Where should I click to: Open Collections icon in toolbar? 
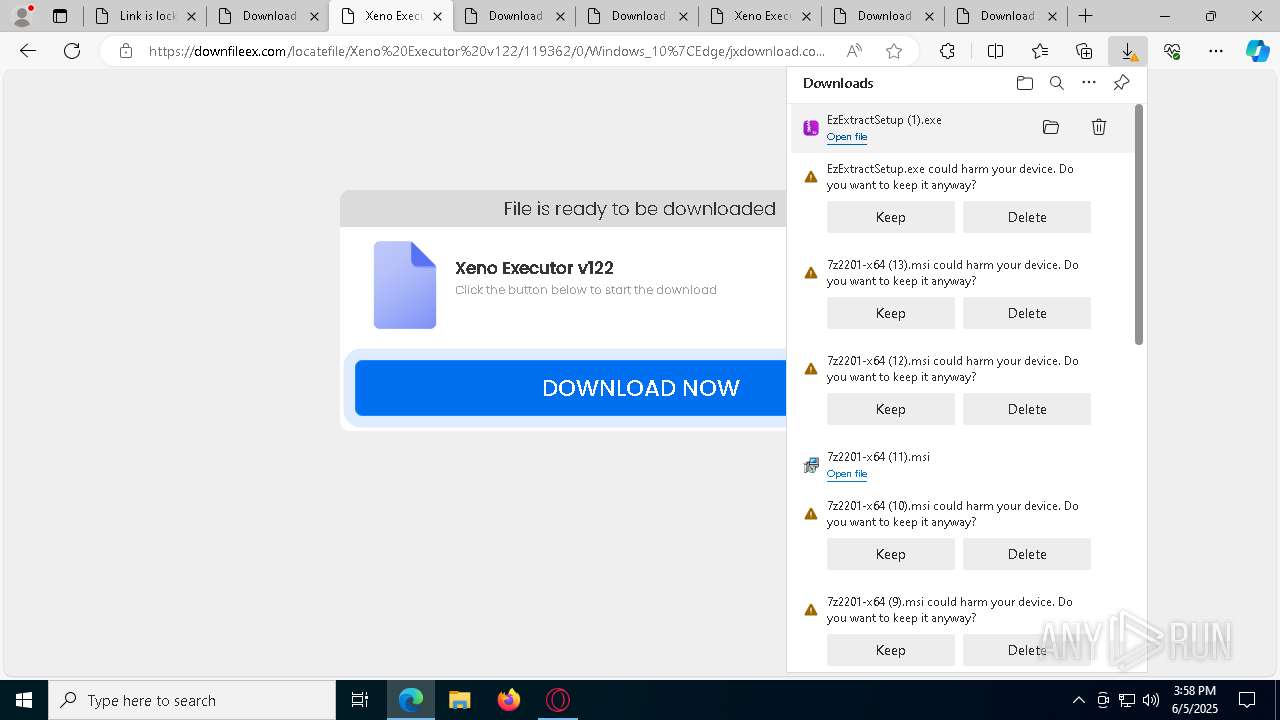click(1084, 51)
